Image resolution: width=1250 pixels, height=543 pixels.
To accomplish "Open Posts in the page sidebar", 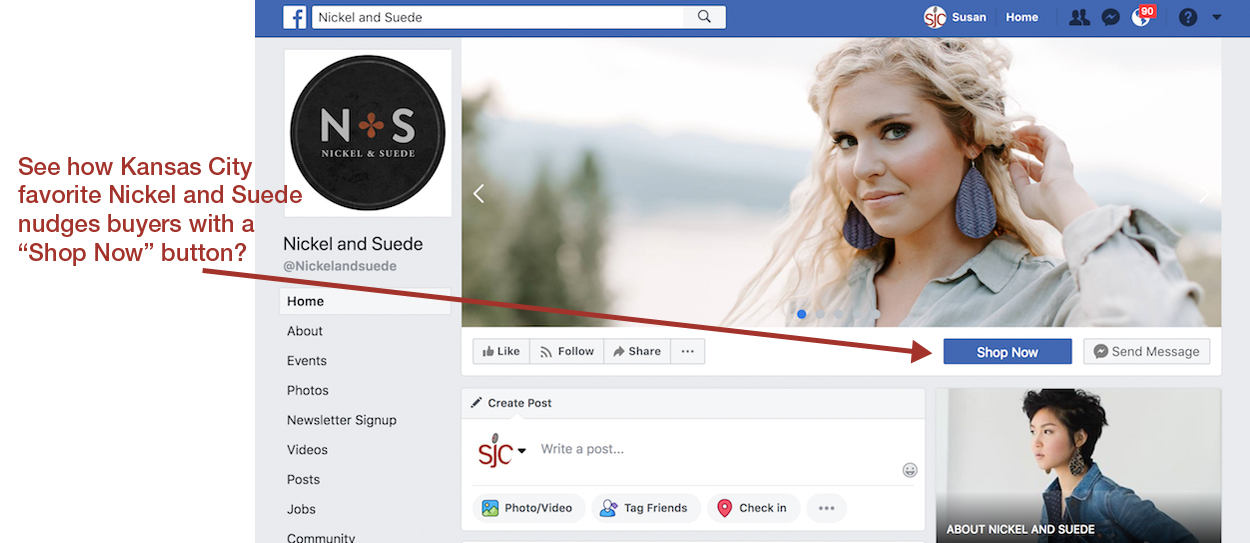I will 304,479.
